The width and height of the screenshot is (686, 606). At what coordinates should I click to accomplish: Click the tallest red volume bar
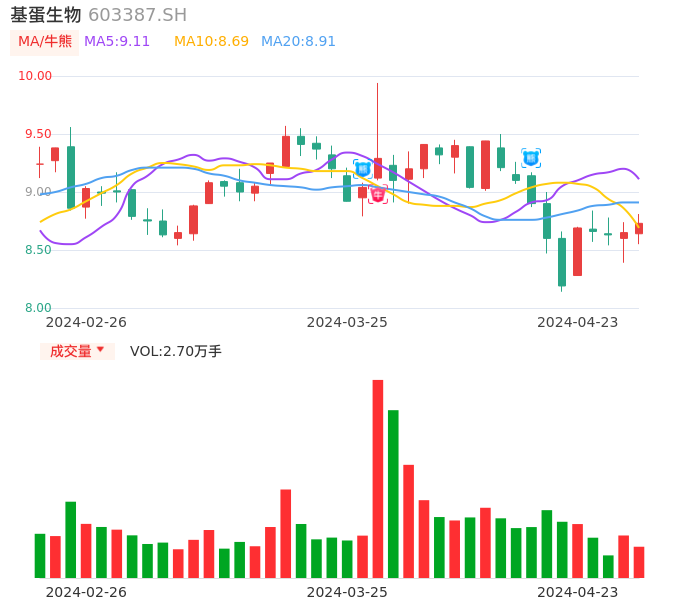click(x=378, y=478)
